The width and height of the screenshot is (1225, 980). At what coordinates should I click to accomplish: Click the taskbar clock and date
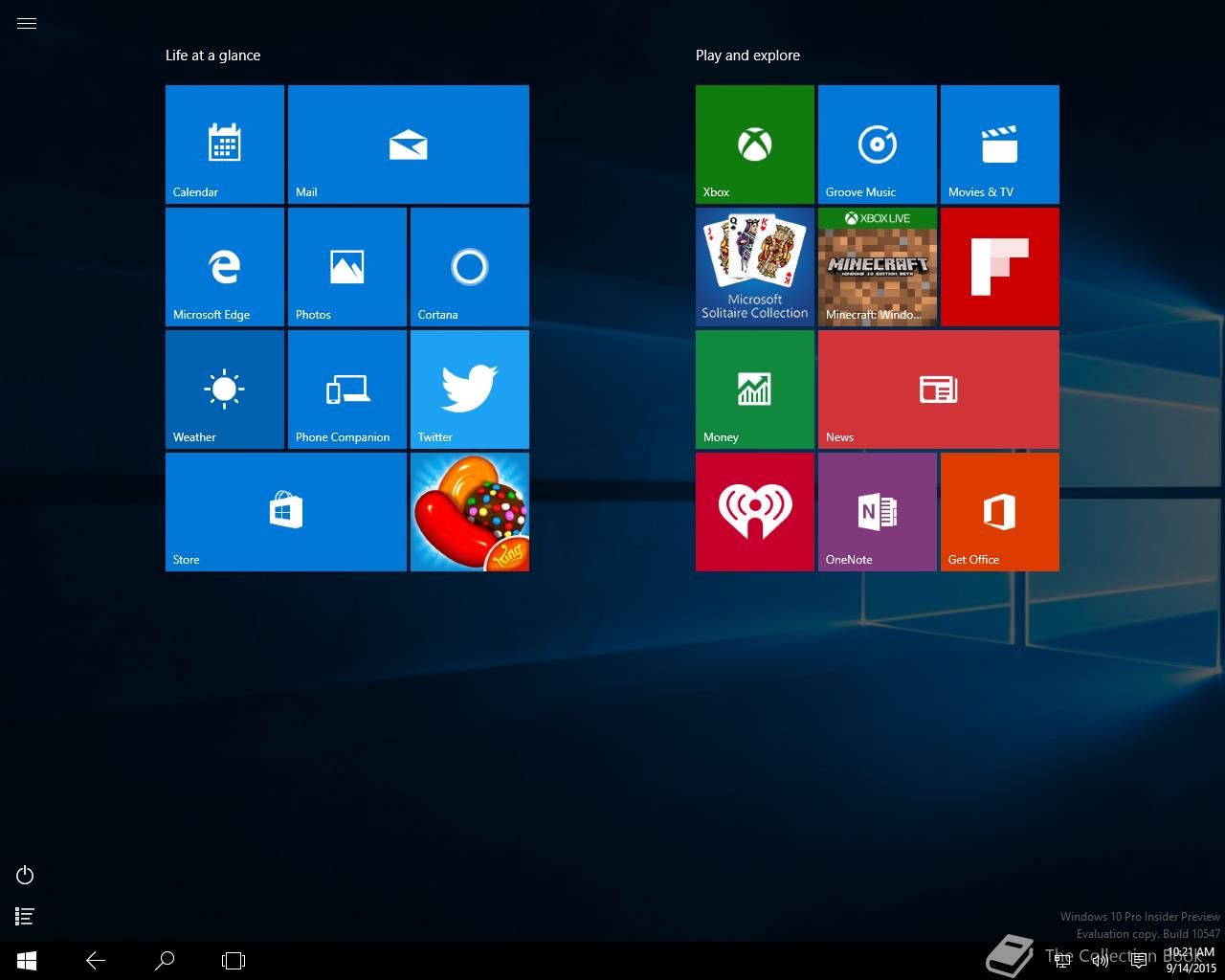(1191, 961)
